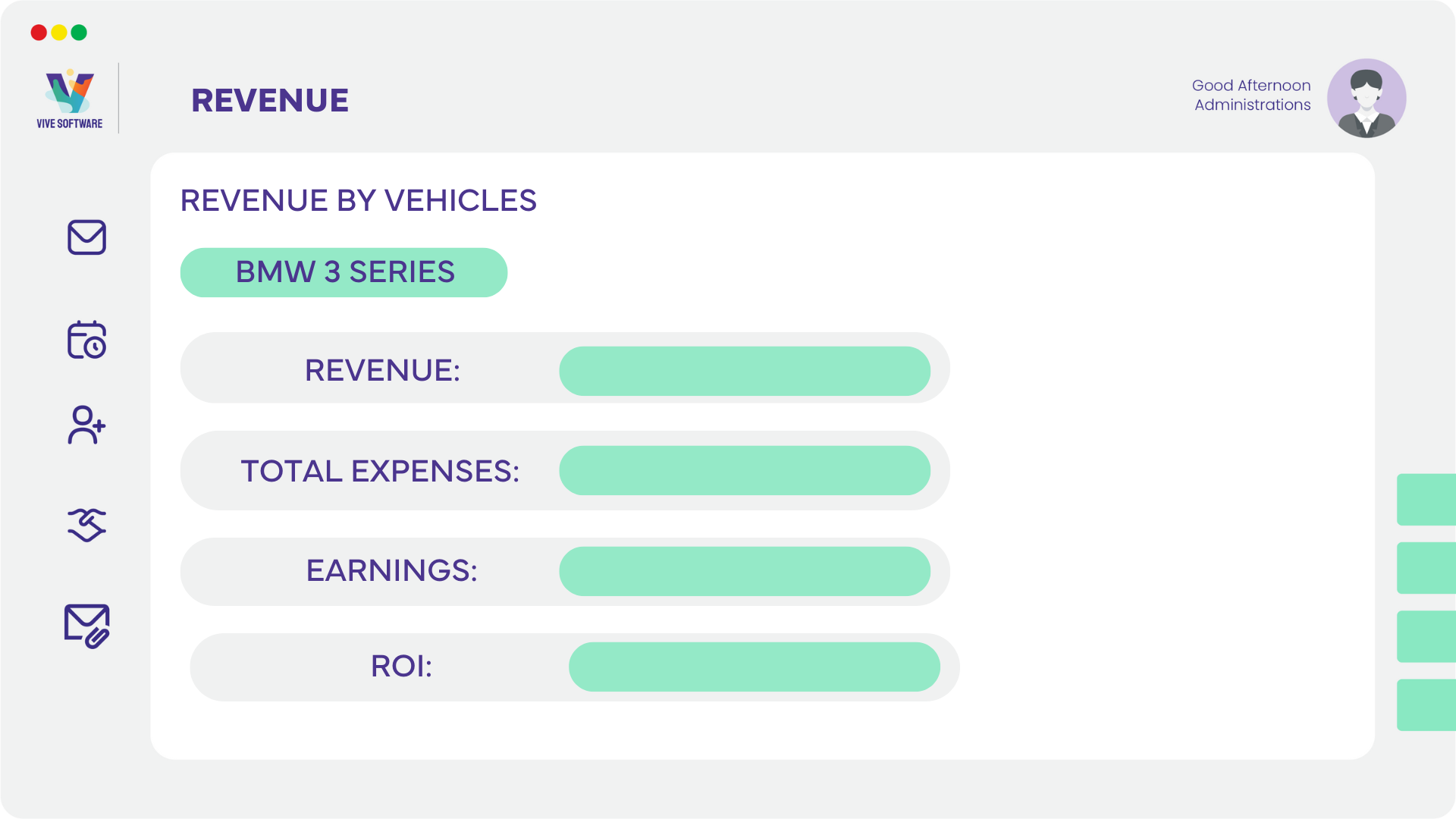Click the Total Expenses value field
Viewport: 1456px width, 819px height.
click(745, 471)
